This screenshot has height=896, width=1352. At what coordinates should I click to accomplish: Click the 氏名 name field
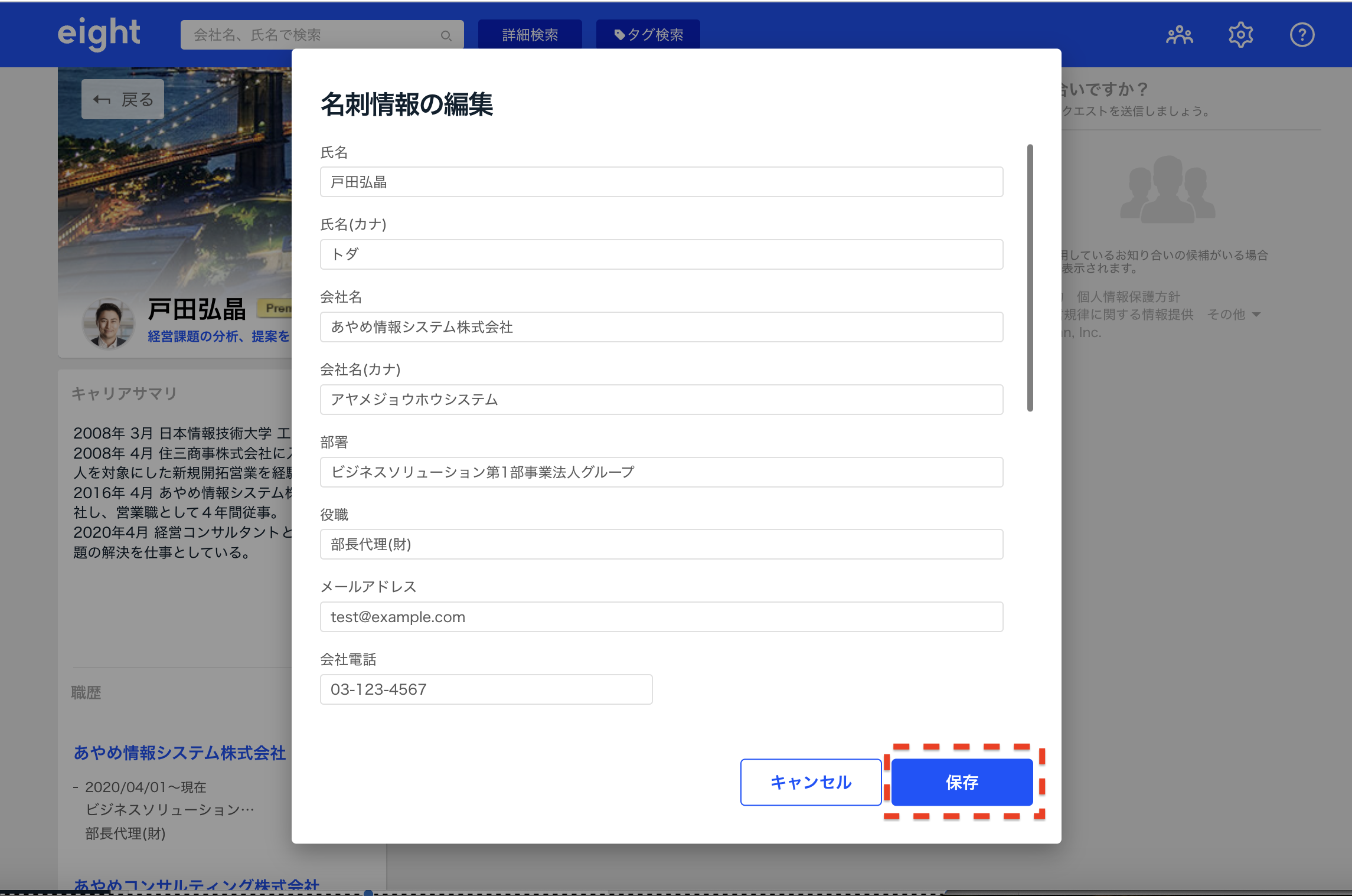pos(661,182)
